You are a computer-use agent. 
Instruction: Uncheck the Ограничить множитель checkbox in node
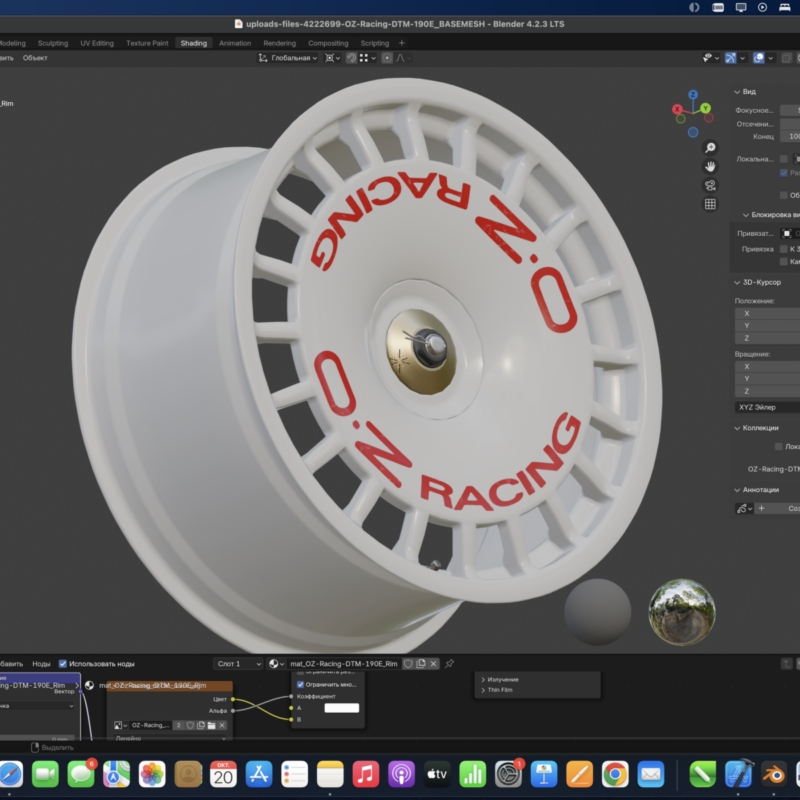300,684
